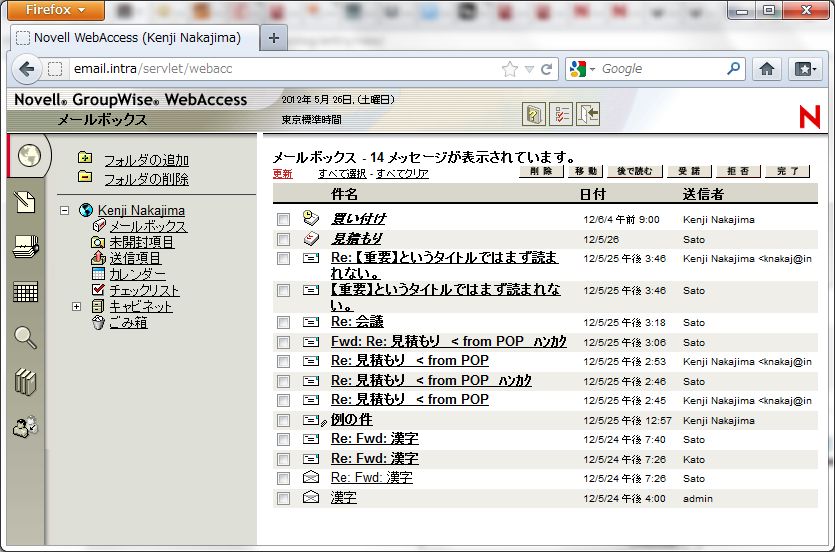The image size is (835, 552).
Task: Click the 受諾 button
Action: coord(689,171)
